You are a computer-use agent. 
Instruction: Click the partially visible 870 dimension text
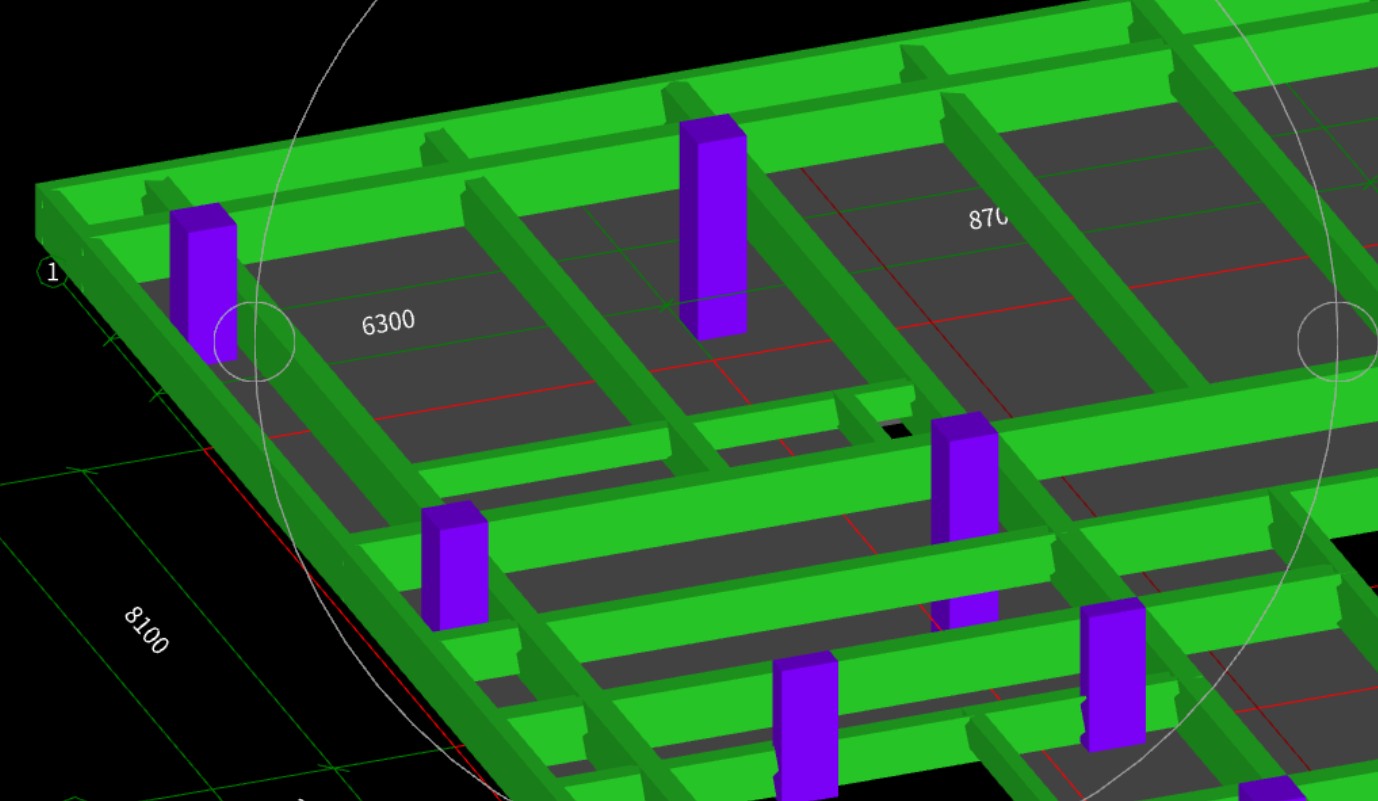coord(988,218)
